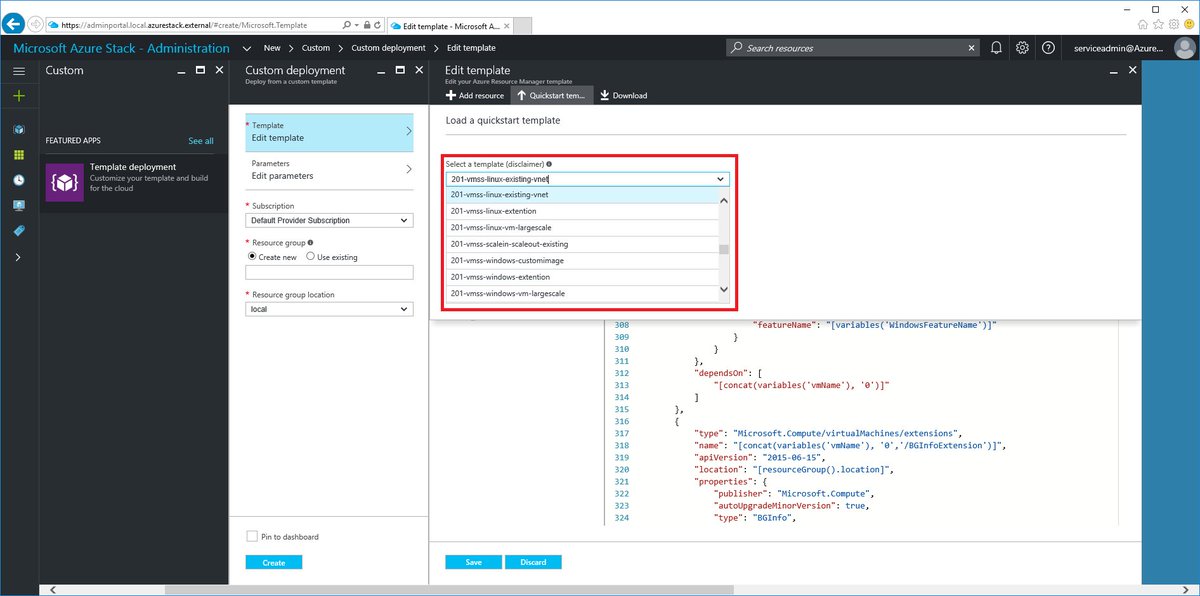Click the See all link

(x=201, y=141)
